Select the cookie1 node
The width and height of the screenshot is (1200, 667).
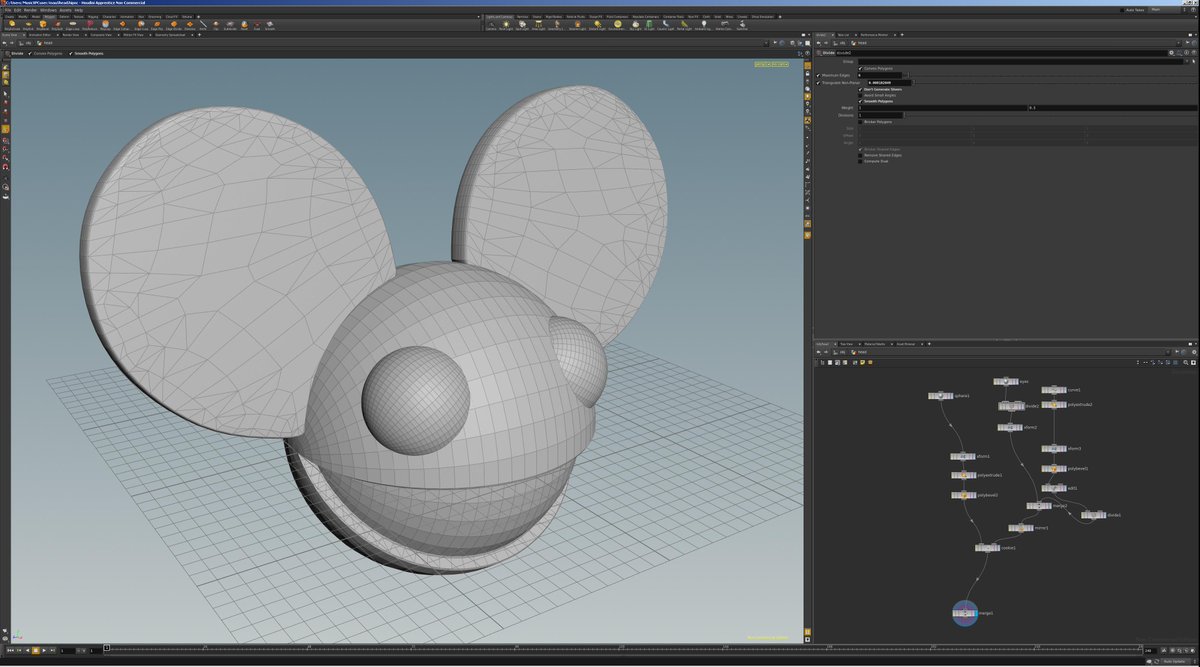point(987,548)
